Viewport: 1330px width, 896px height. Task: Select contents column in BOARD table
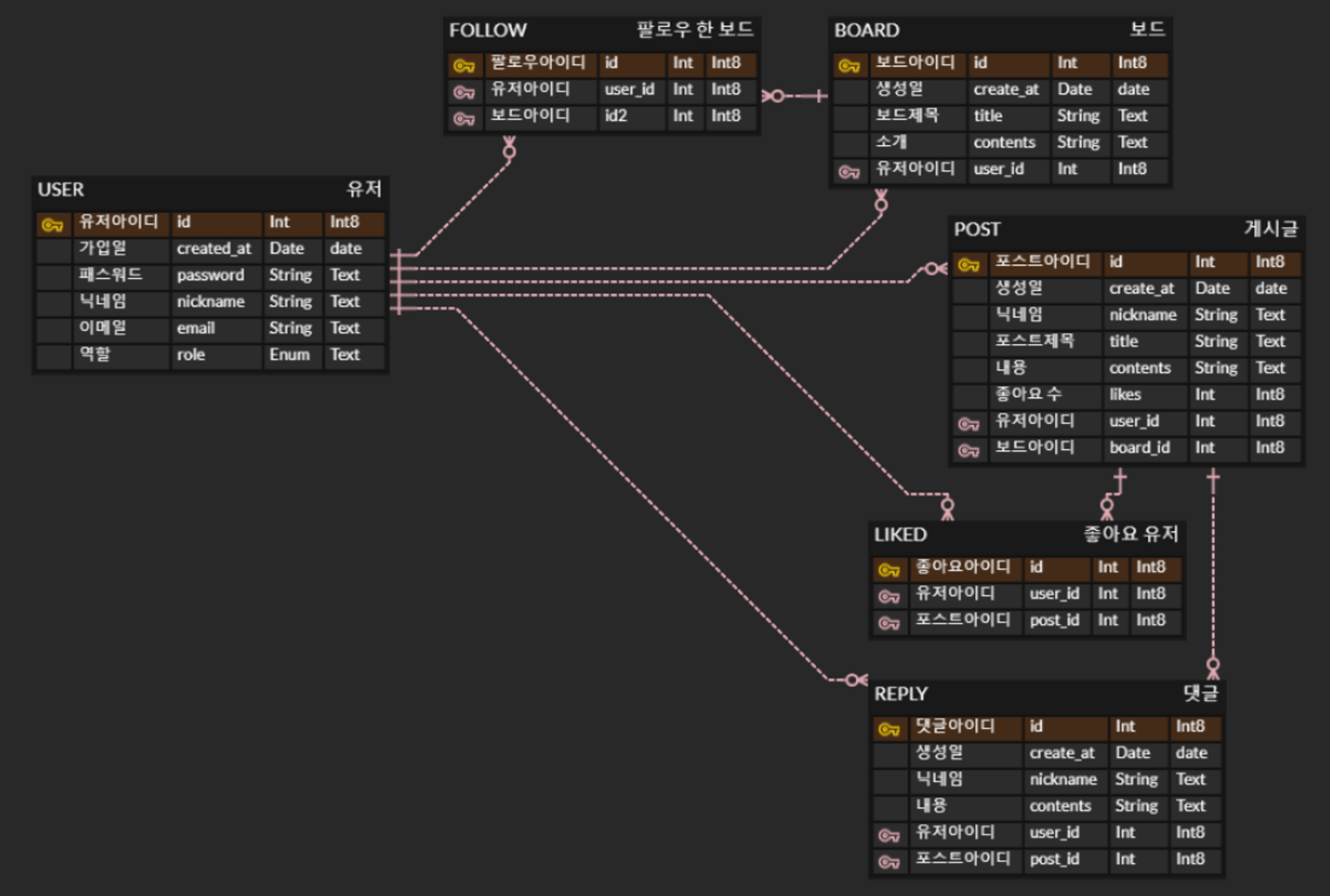tap(1004, 142)
